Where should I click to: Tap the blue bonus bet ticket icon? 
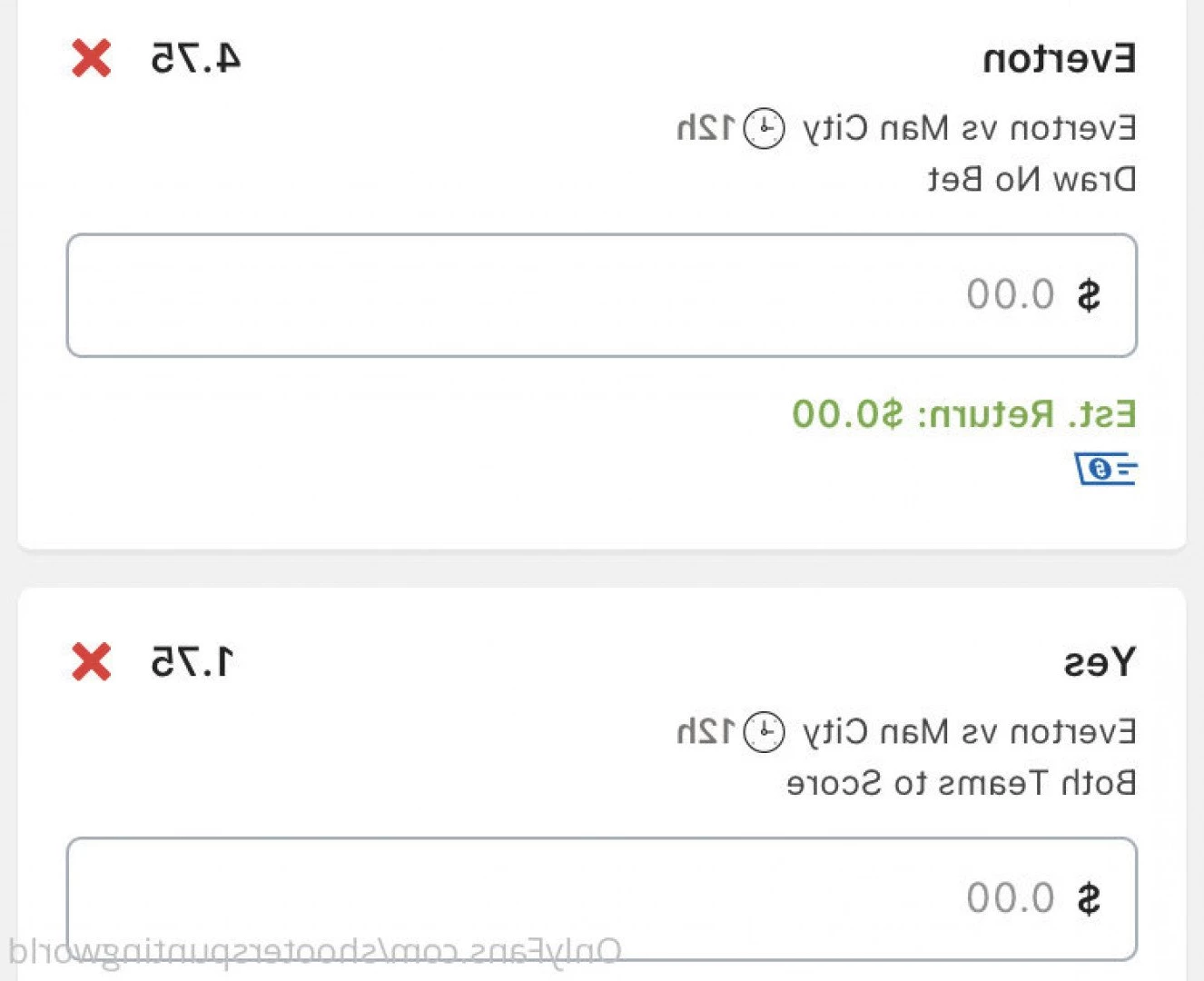[x=1106, y=469]
